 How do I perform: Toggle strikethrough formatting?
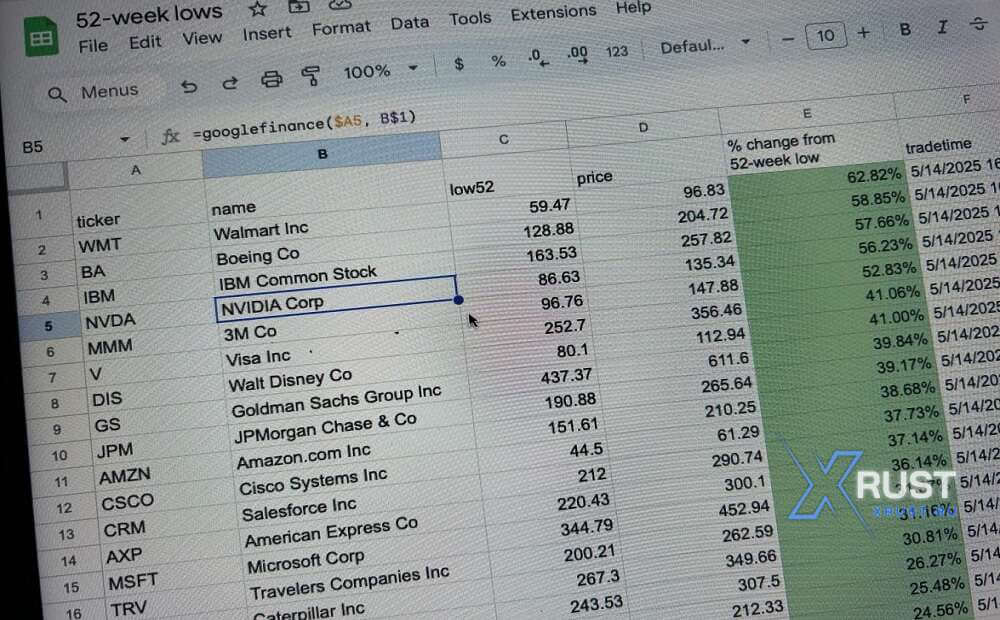pyautogui.click(x=980, y=25)
